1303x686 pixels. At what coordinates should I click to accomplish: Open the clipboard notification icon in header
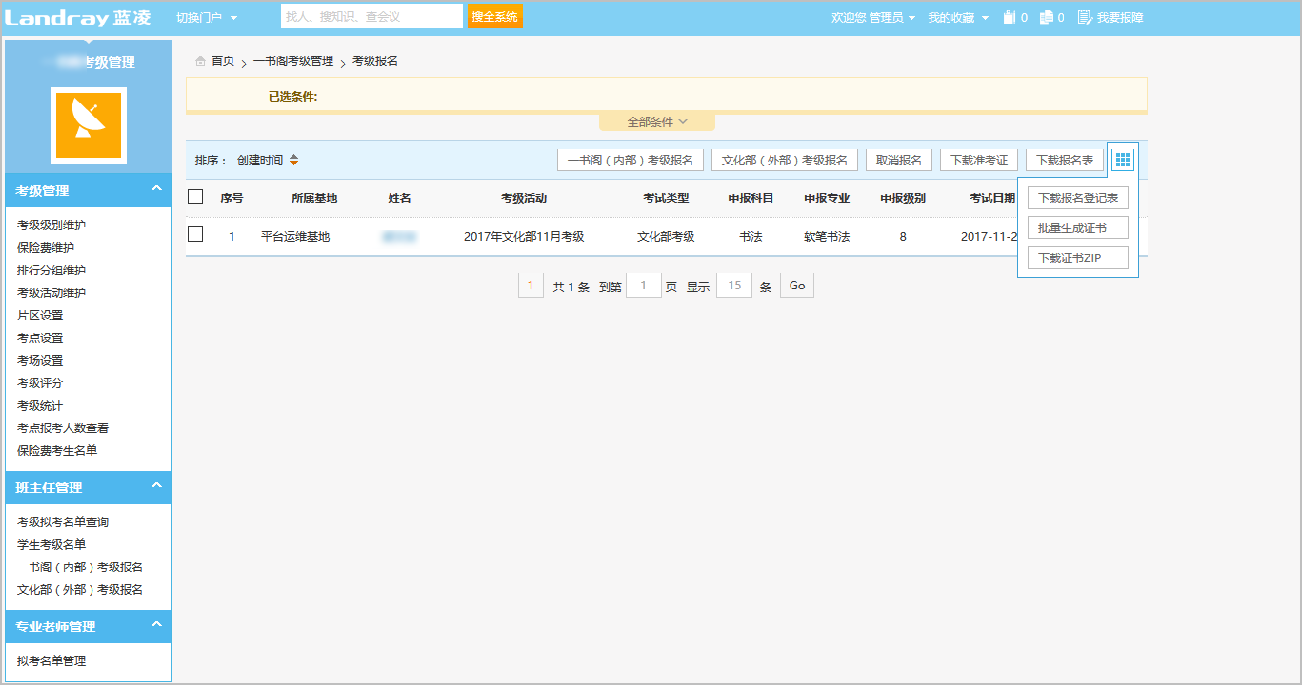[x=1009, y=17]
